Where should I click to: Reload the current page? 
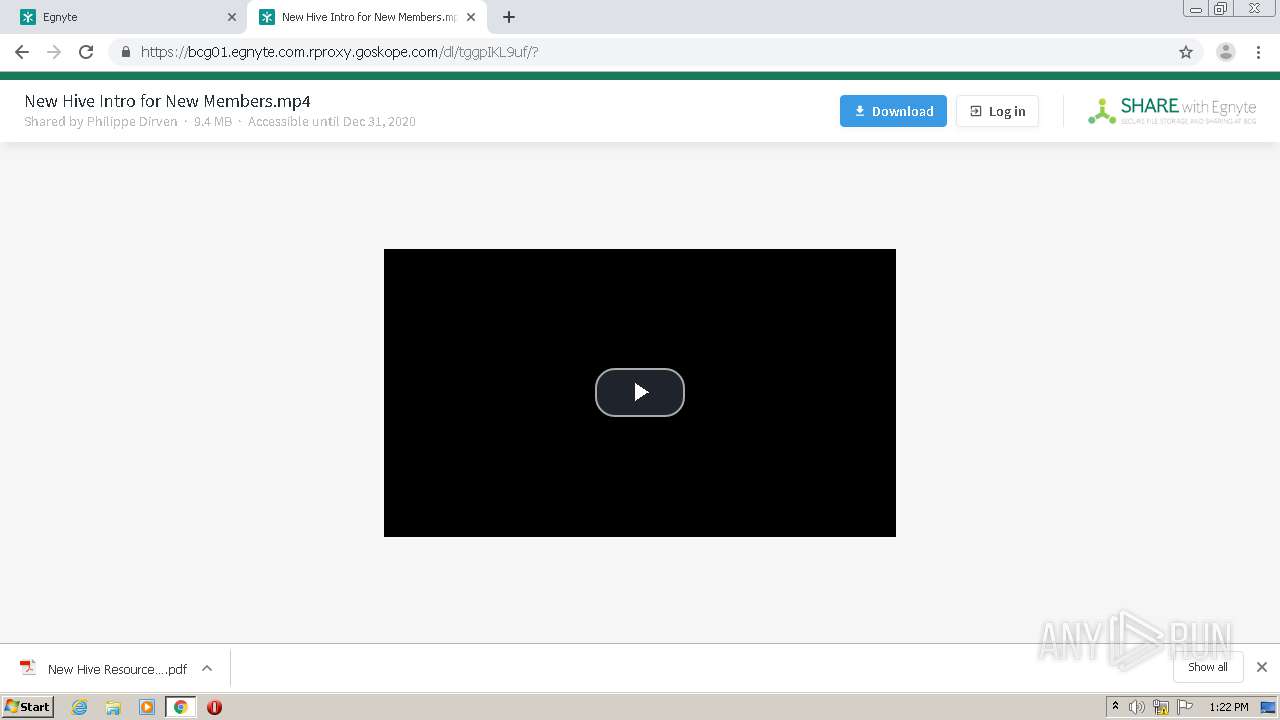click(86, 52)
